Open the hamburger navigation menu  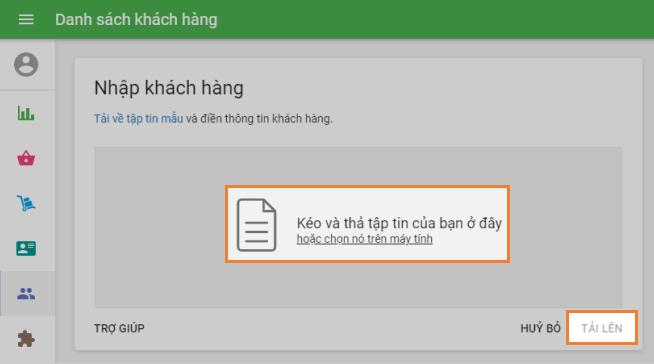click(26, 20)
